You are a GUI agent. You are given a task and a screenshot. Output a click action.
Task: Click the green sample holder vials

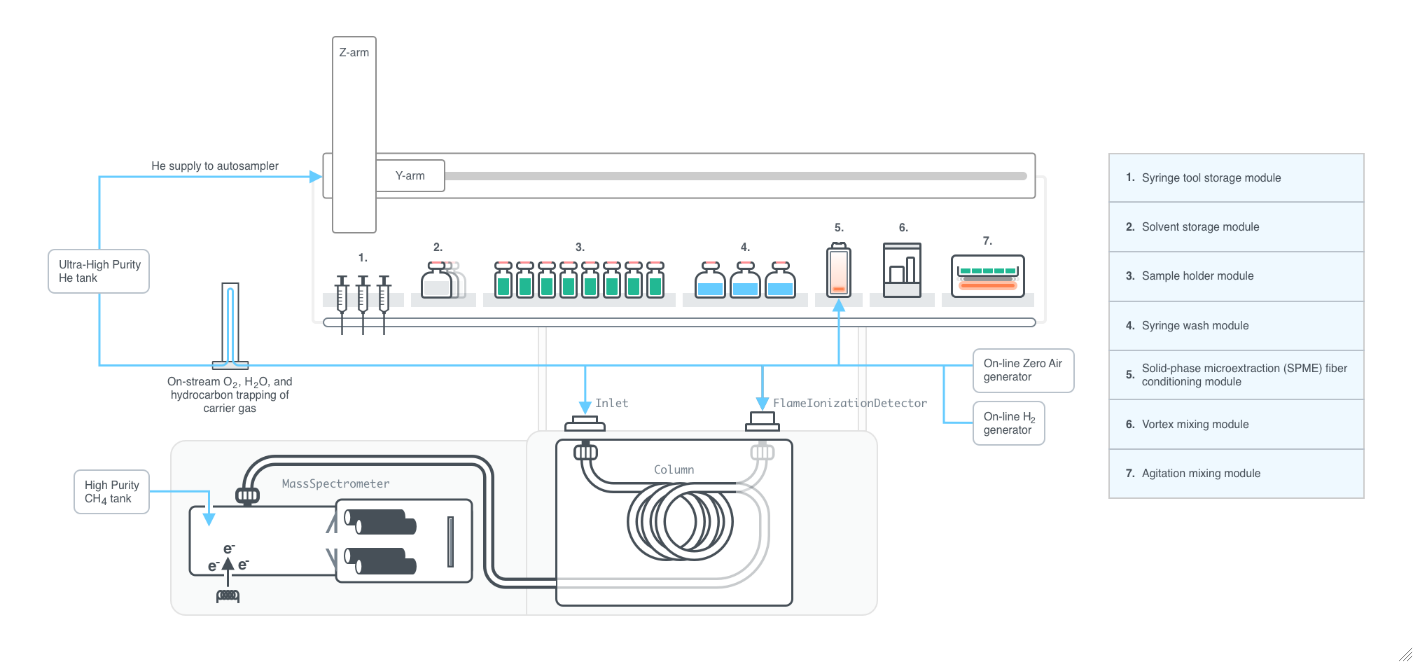pyautogui.click(x=579, y=281)
